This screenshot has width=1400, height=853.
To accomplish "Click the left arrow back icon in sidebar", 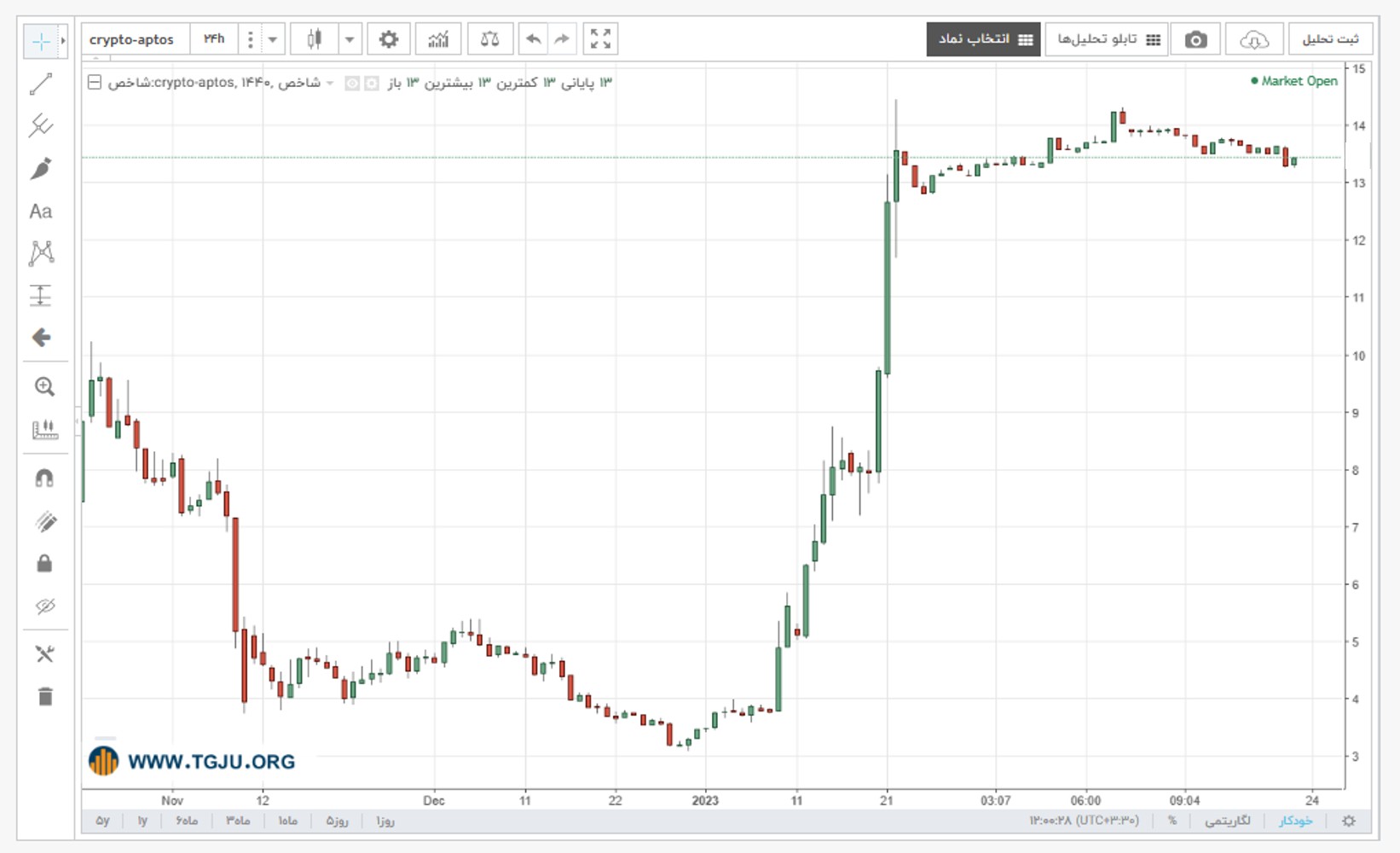I will [41, 338].
